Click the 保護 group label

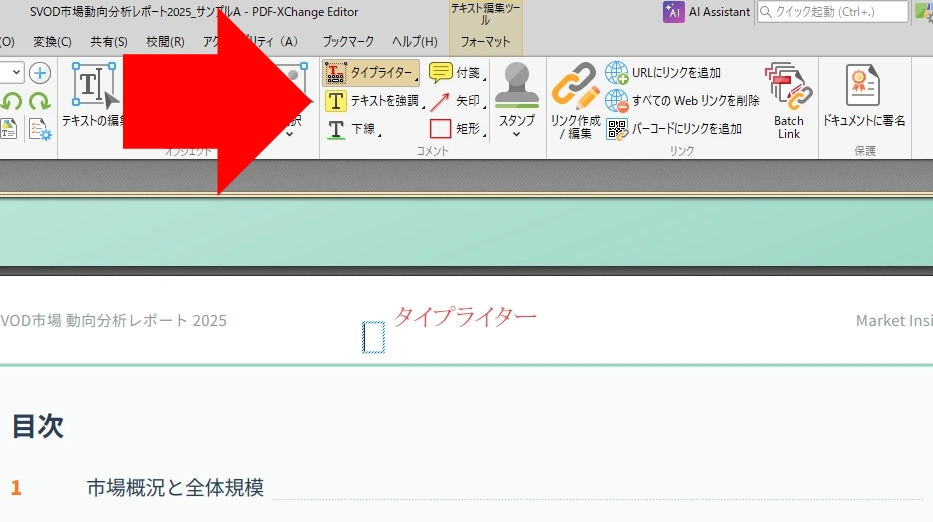865,151
